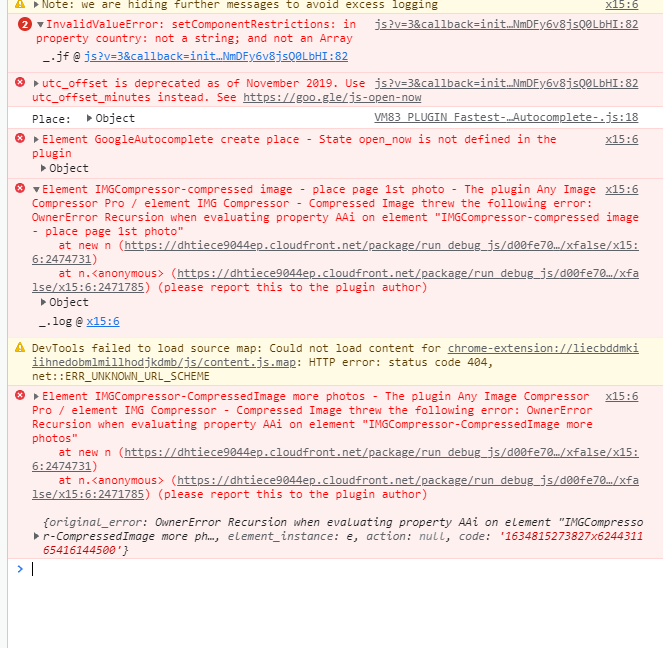Image resolution: width=663 pixels, height=648 pixels.
Task: Expand the CompressedImage more photos error
Action: pos(36,396)
